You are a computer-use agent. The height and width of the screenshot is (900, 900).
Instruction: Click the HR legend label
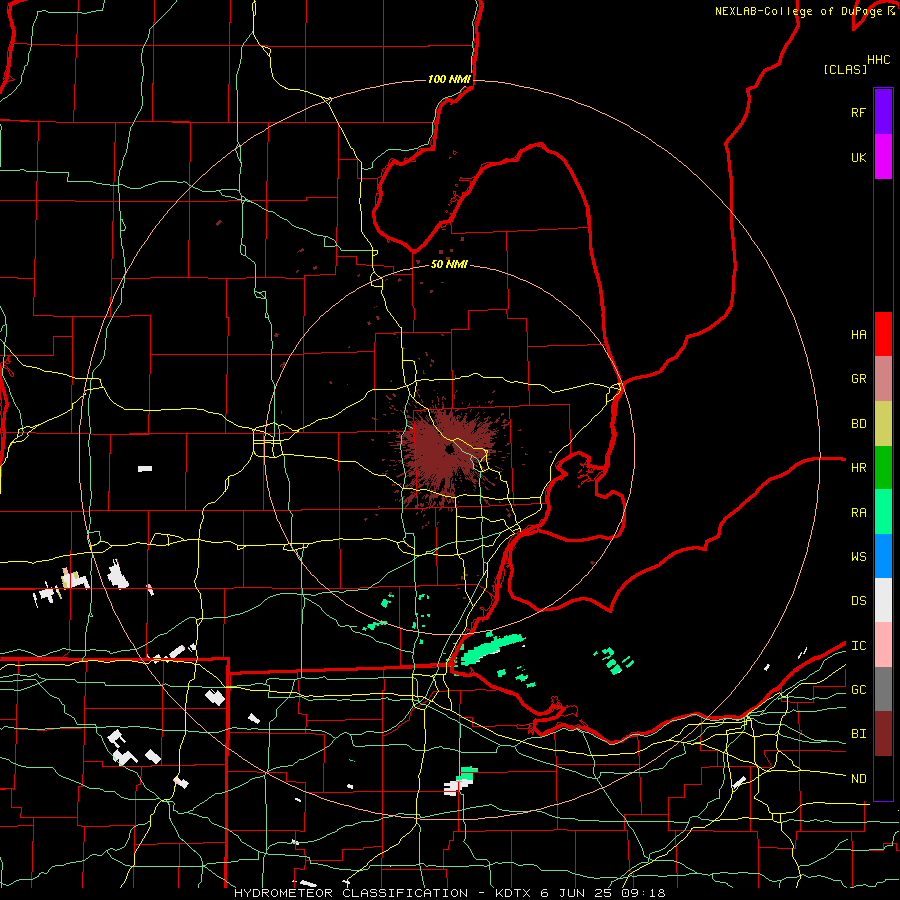point(858,468)
